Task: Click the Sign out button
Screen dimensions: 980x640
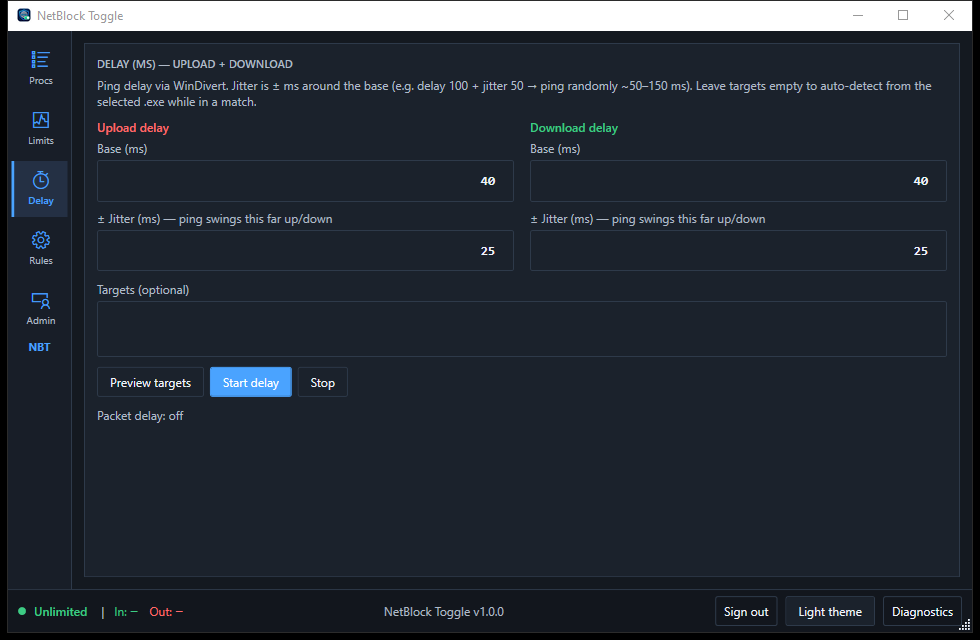Action: [x=746, y=611]
